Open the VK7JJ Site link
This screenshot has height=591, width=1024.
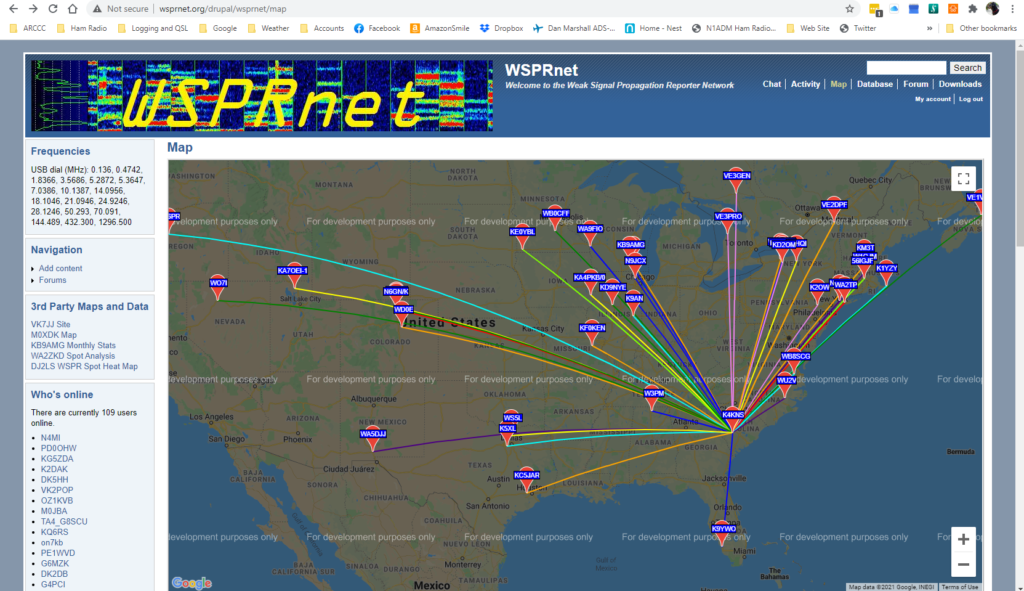[x=50, y=324]
